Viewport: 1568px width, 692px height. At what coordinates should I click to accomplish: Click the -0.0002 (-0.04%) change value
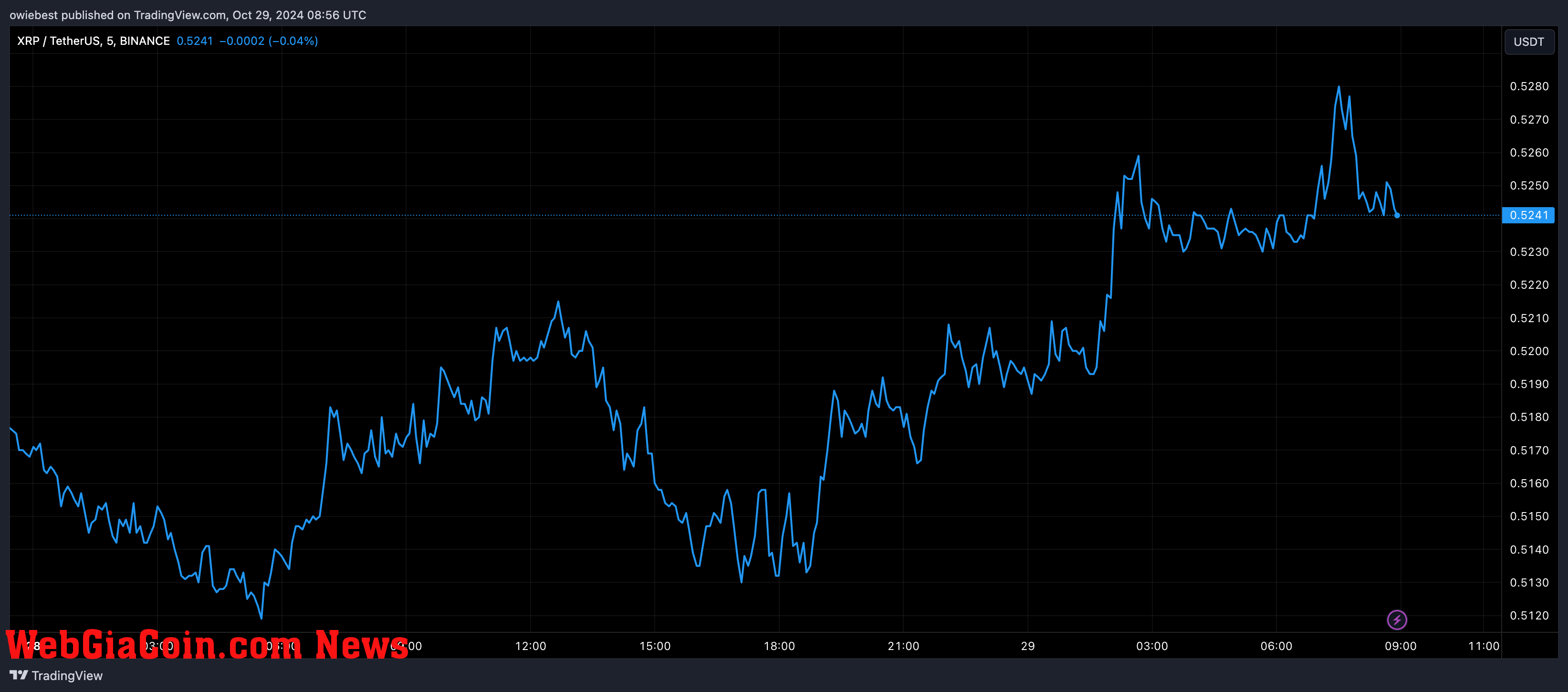coord(269,41)
